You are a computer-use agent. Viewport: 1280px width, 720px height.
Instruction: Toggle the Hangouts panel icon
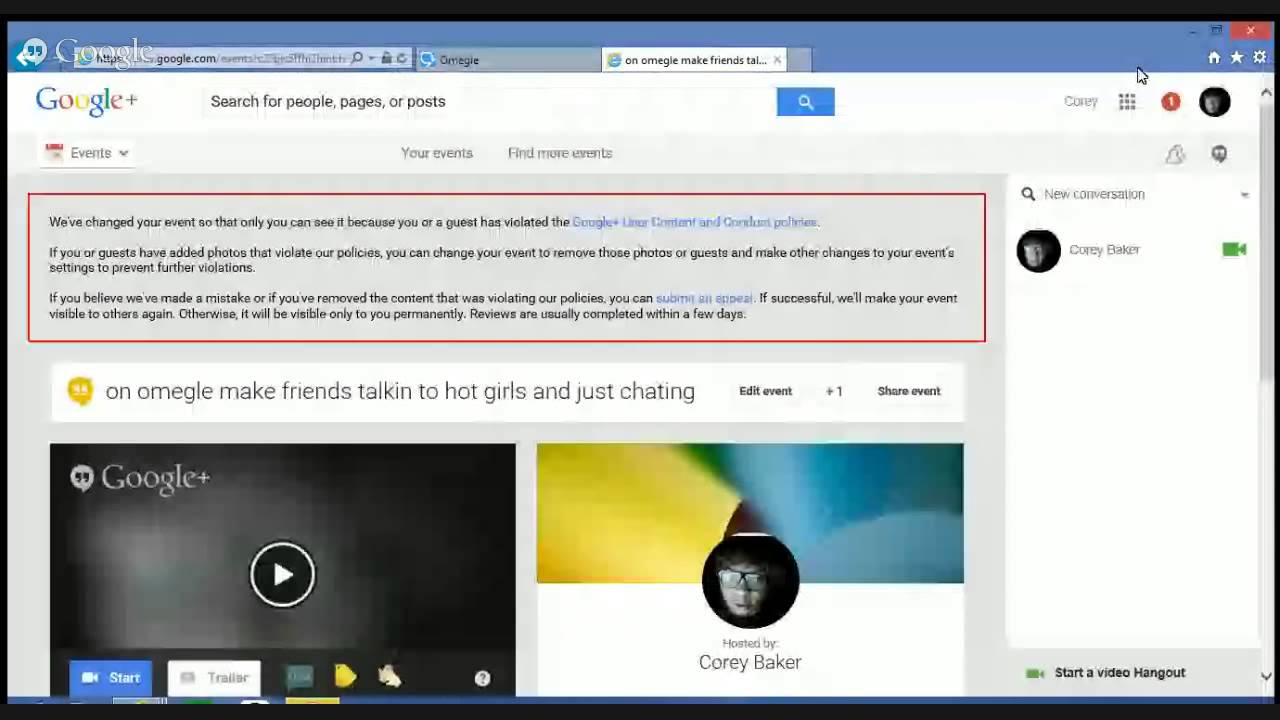click(x=1219, y=154)
